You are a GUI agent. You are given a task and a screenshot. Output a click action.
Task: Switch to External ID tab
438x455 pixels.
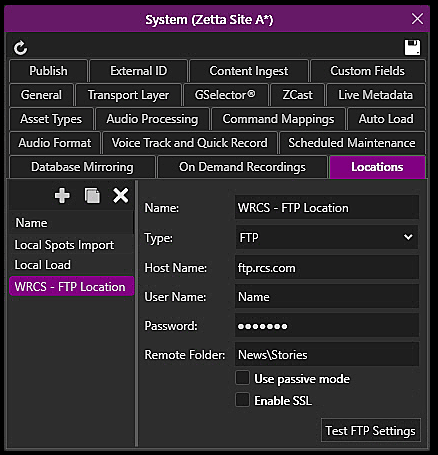[x=139, y=71]
